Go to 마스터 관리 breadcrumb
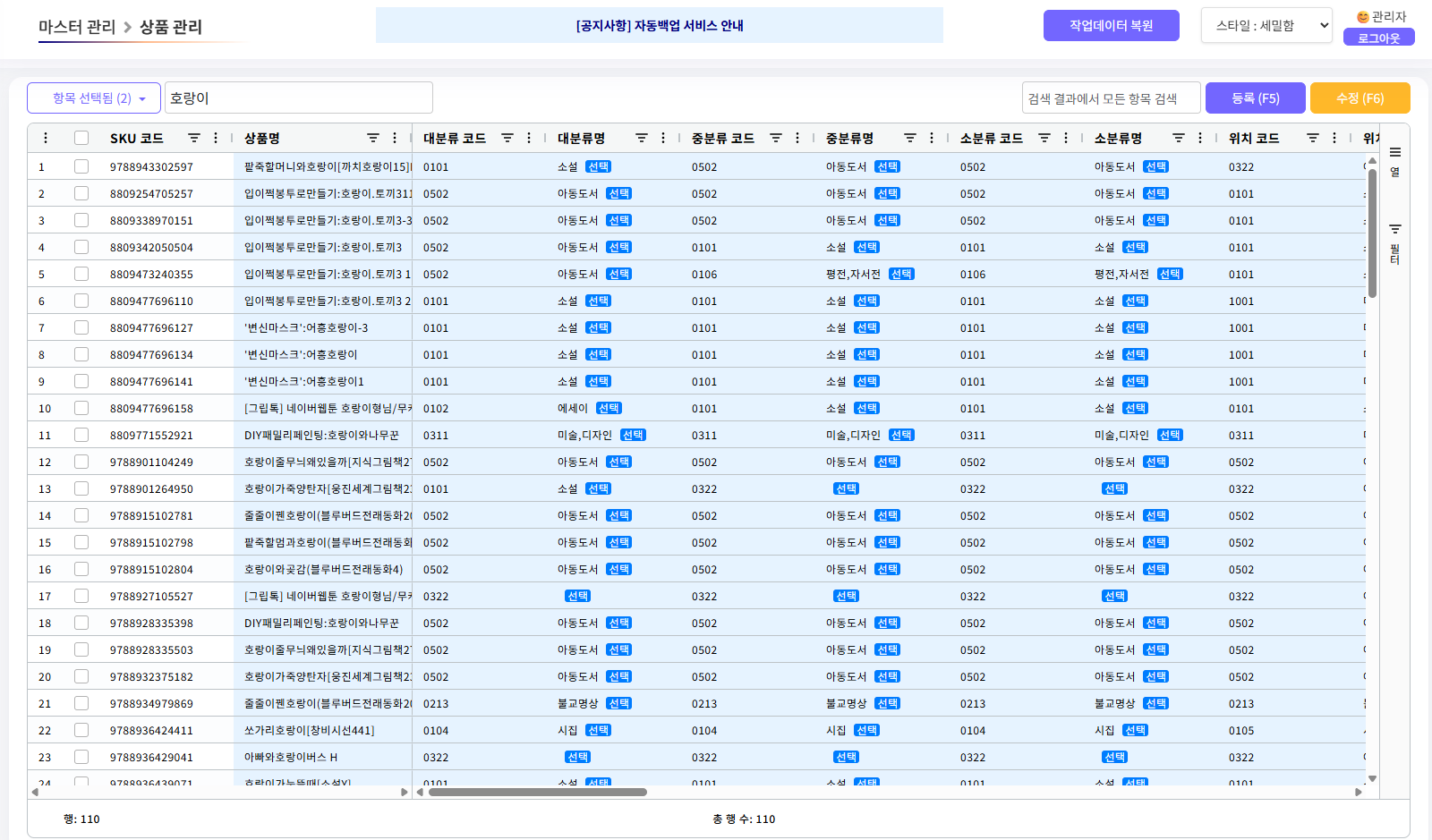This screenshot has width=1432, height=840. point(77,27)
